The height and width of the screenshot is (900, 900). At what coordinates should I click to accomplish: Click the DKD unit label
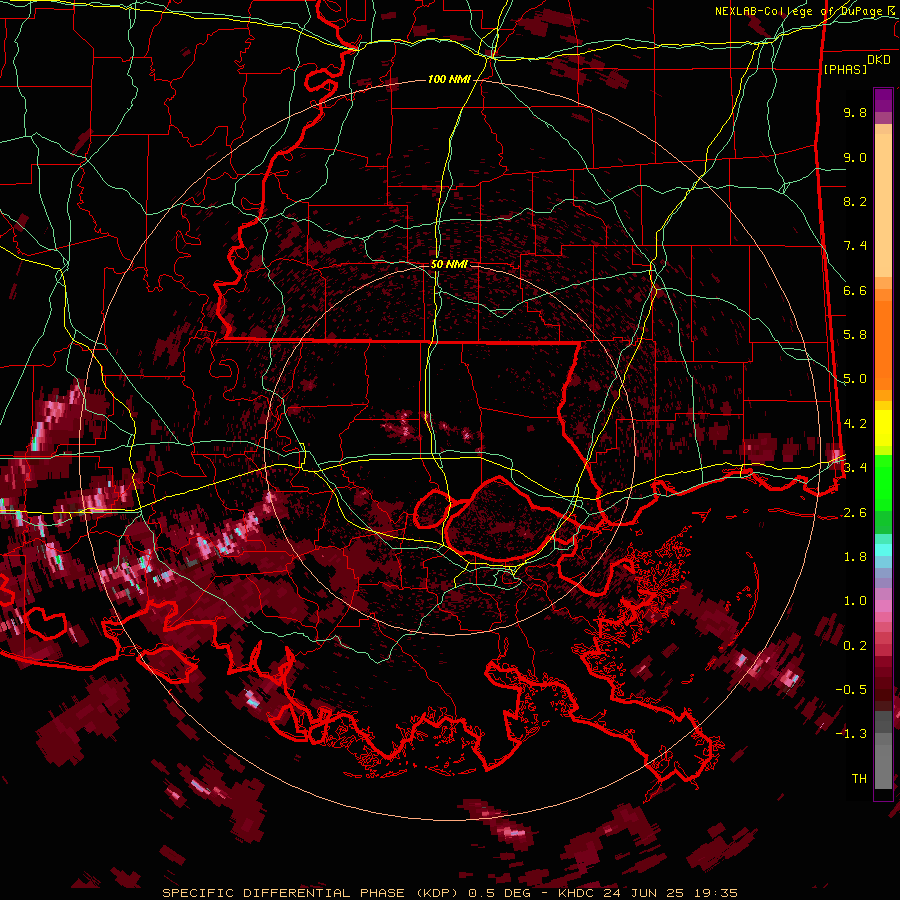(878, 60)
